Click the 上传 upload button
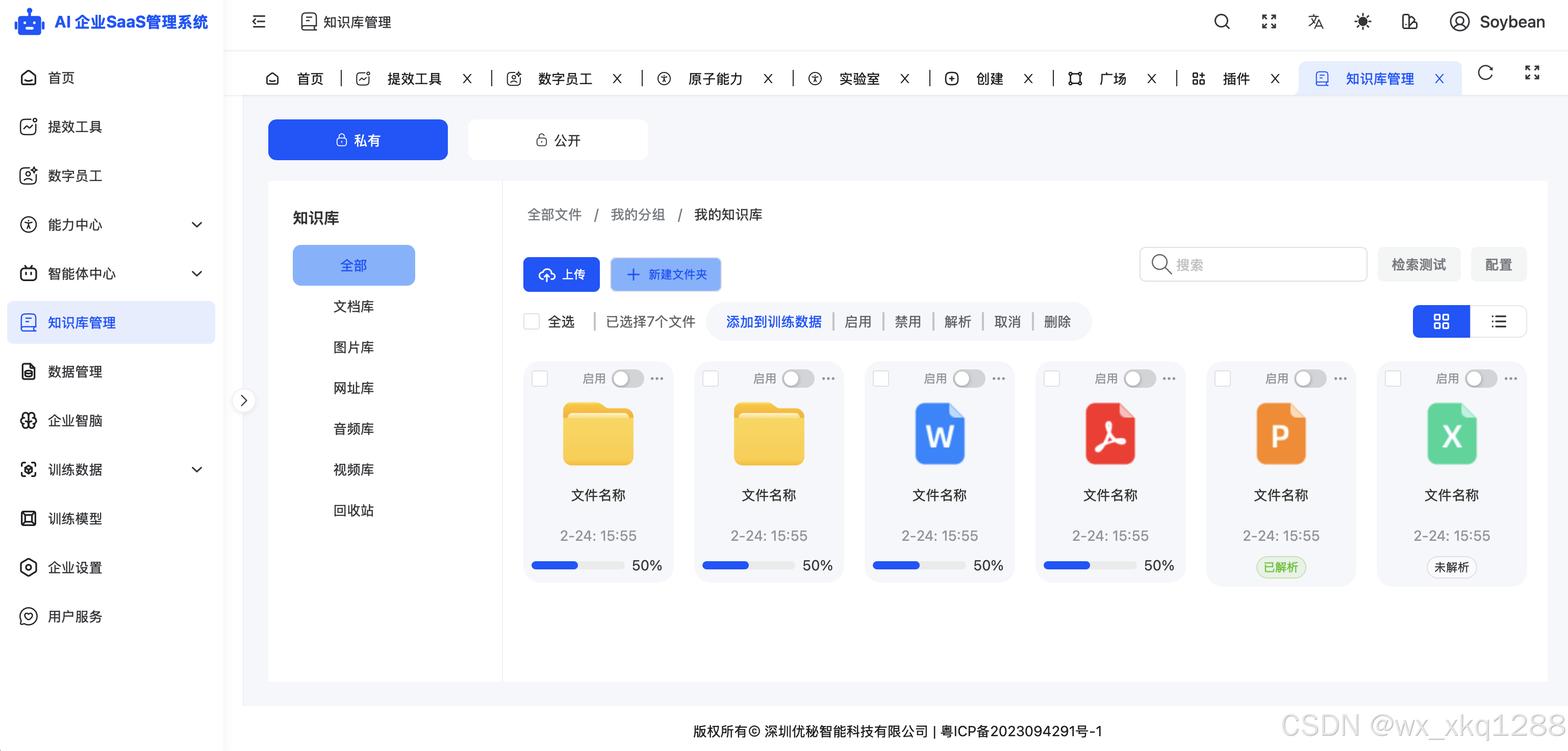This screenshot has width=1568, height=751. pyautogui.click(x=561, y=274)
